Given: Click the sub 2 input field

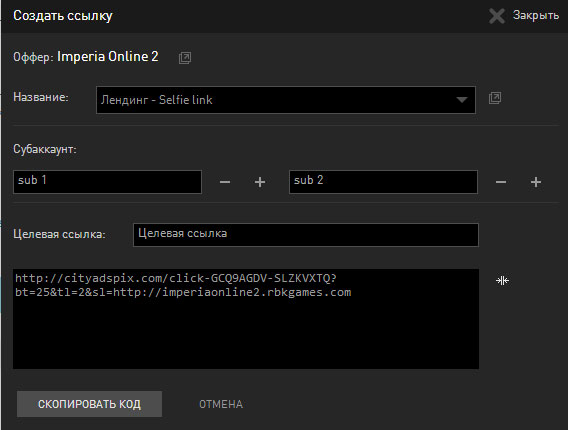Looking at the screenshot, I should pyautogui.click(x=383, y=182).
